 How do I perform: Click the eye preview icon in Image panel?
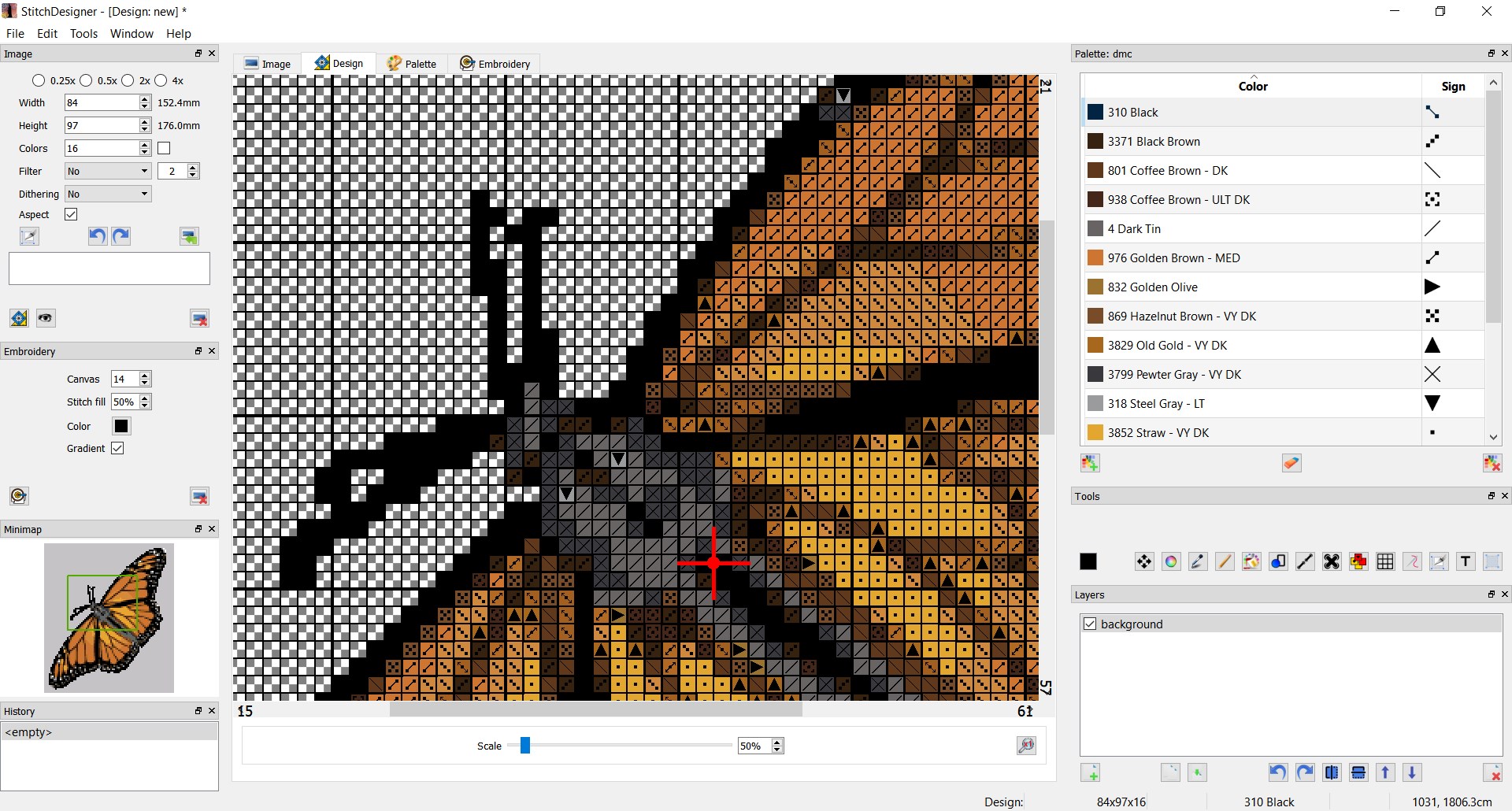45,318
